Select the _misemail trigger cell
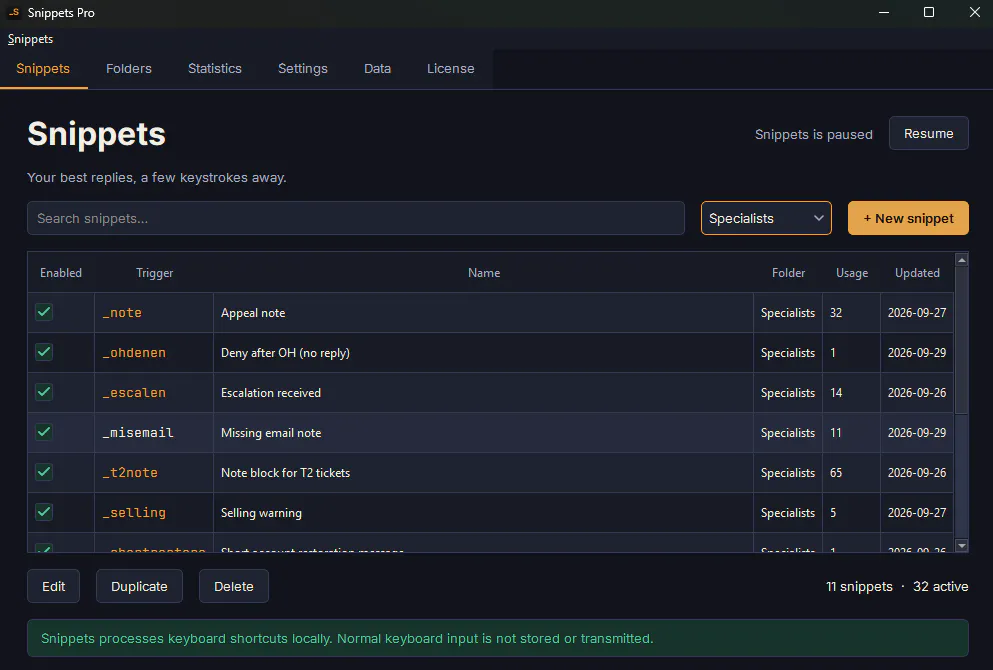This screenshot has height=670, width=993. (x=154, y=432)
